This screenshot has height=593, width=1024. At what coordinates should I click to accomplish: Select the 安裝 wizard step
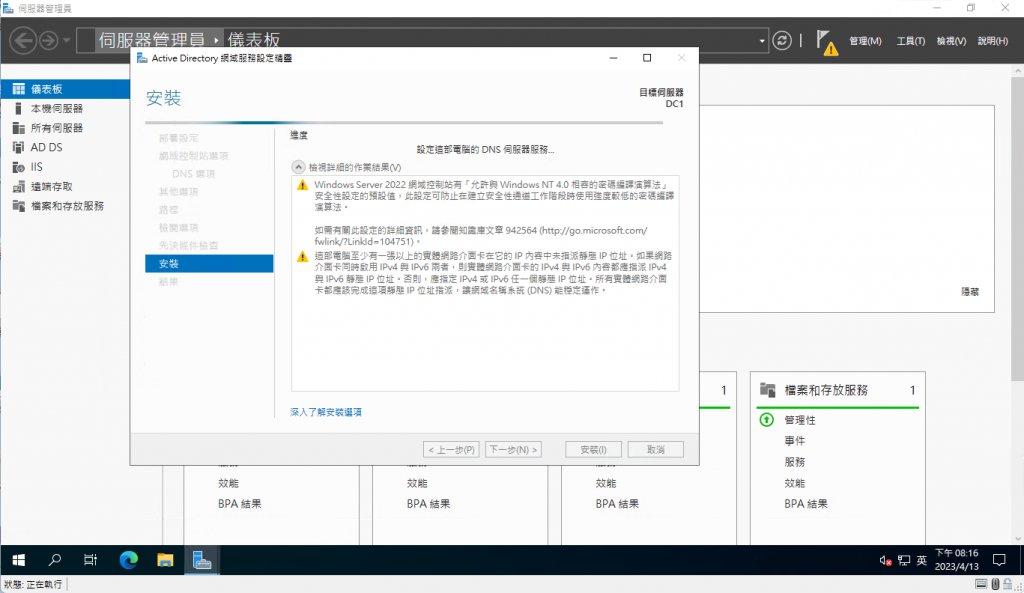pyautogui.click(x=209, y=264)
